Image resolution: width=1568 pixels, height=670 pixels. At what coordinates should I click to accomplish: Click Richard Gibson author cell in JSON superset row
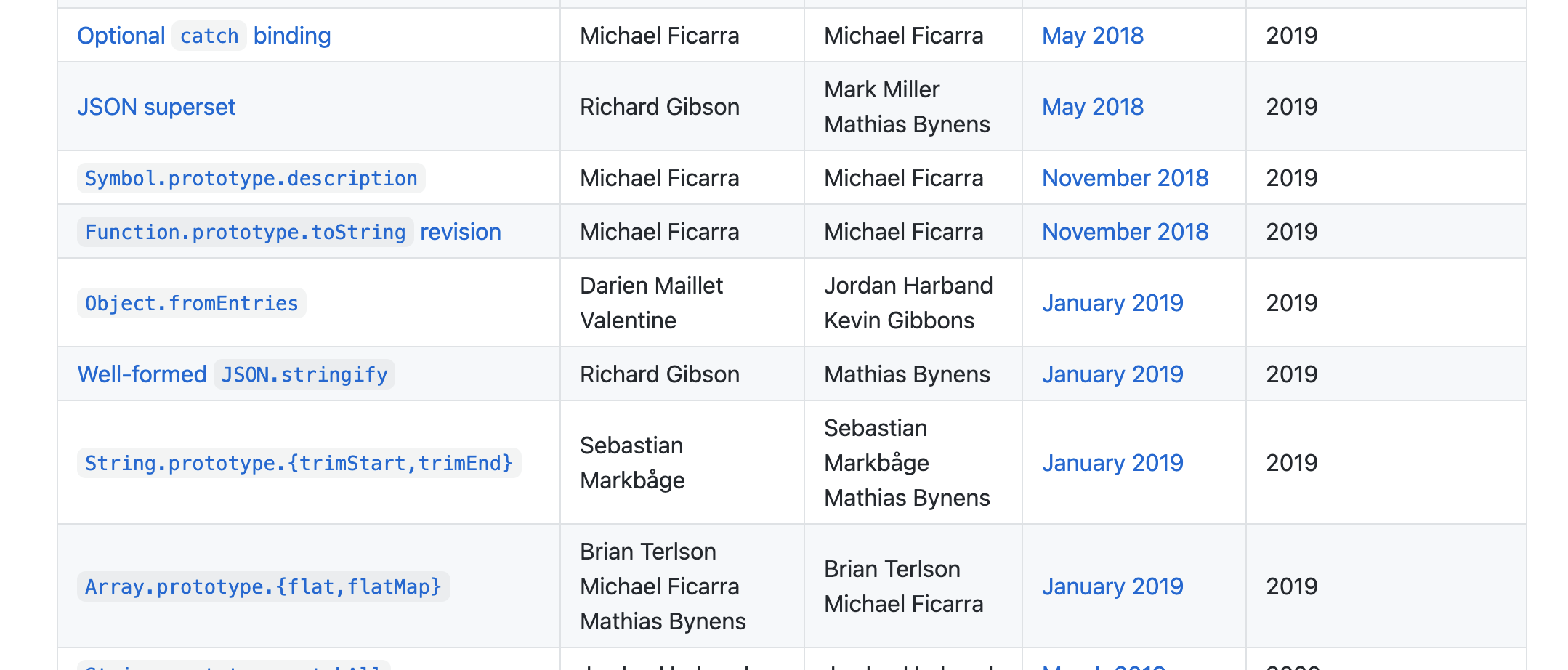point(660,107)
